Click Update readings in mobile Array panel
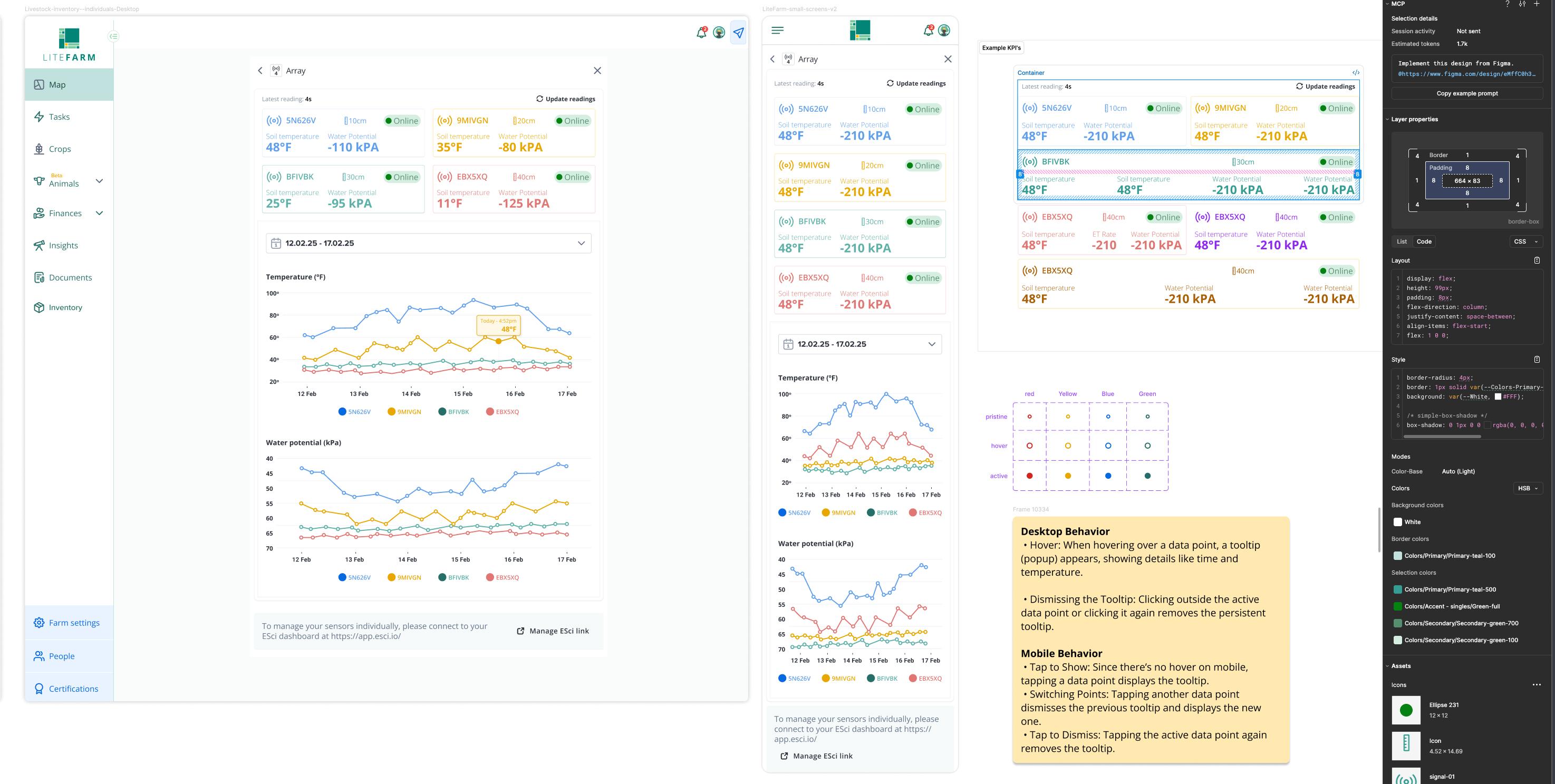The image size is (1555, 784). point(916,83)
